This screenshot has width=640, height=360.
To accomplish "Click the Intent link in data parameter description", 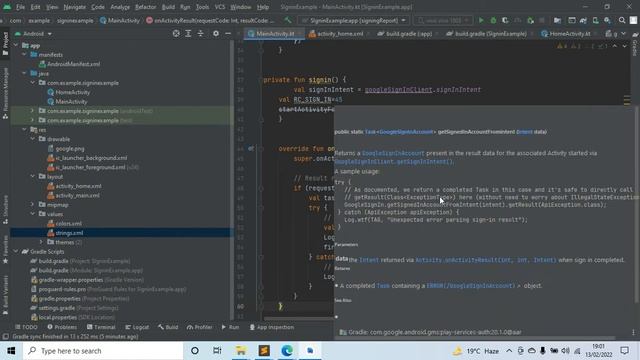I will pyautogui.click(x=369, y=260).
